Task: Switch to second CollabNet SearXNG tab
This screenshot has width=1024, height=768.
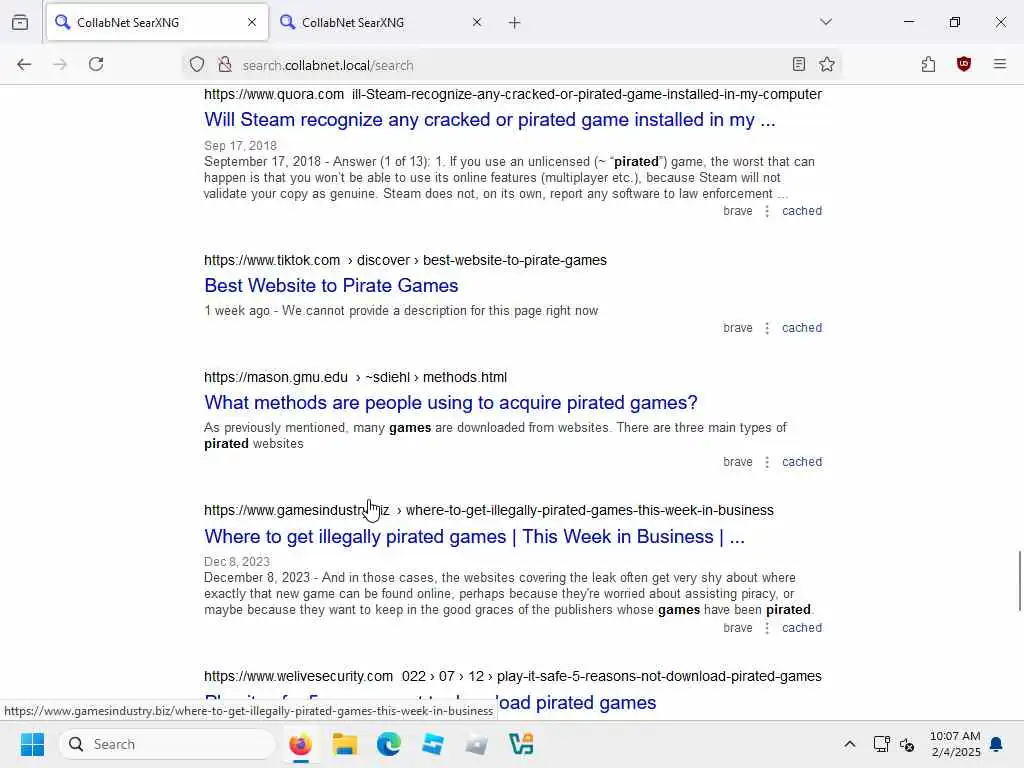Action: (x=382, y=23)
